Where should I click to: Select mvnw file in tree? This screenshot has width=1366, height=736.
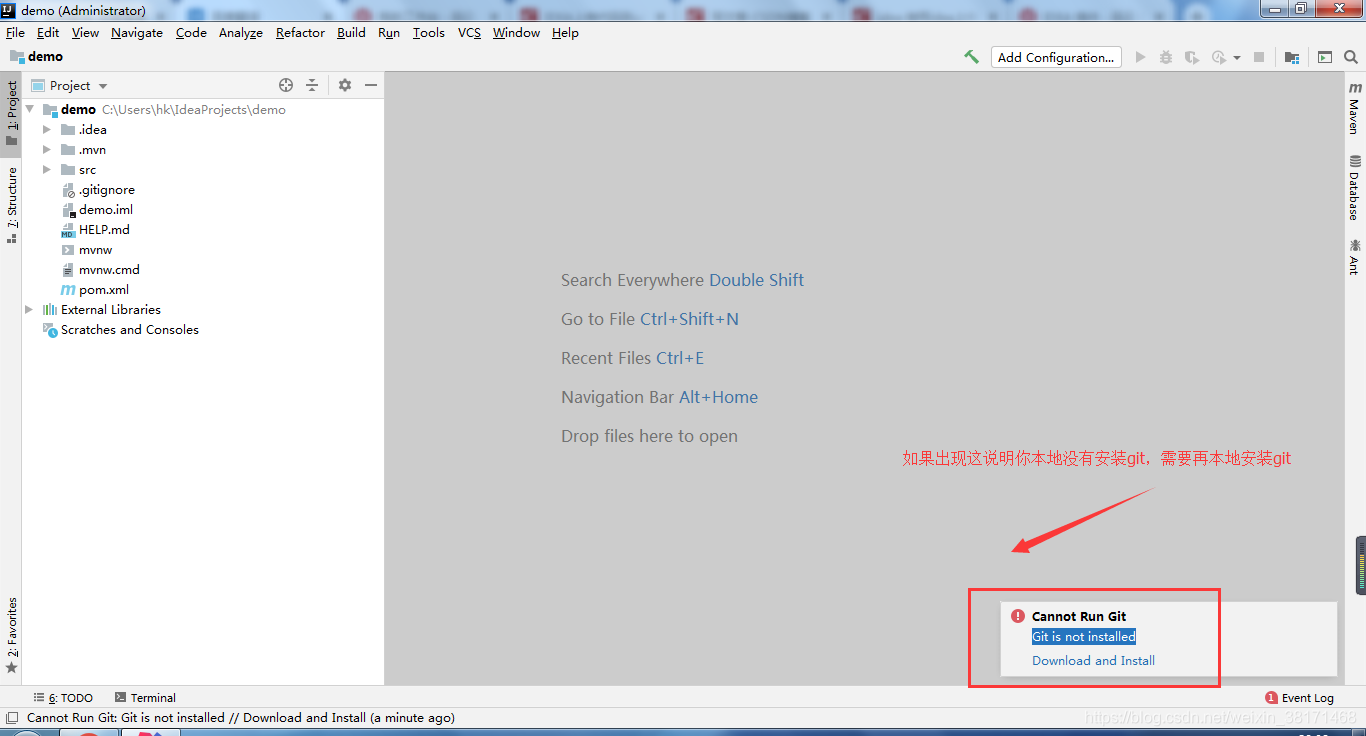pyautogui.click(x=86, y=249)
